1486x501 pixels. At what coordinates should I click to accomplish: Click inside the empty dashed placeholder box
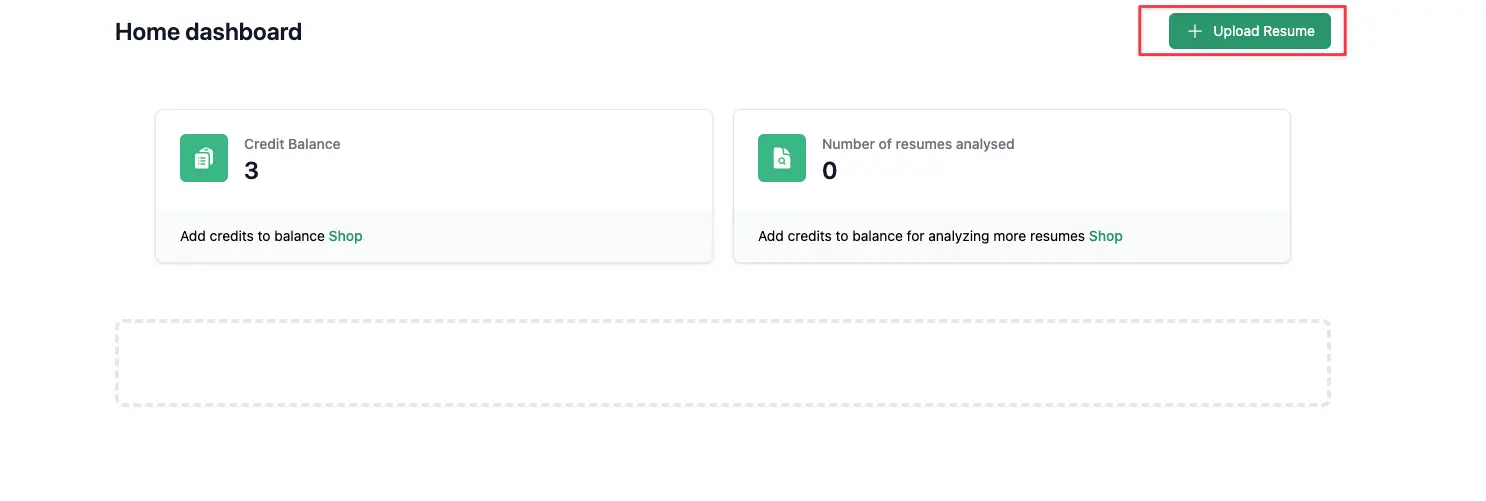(722, 363)
